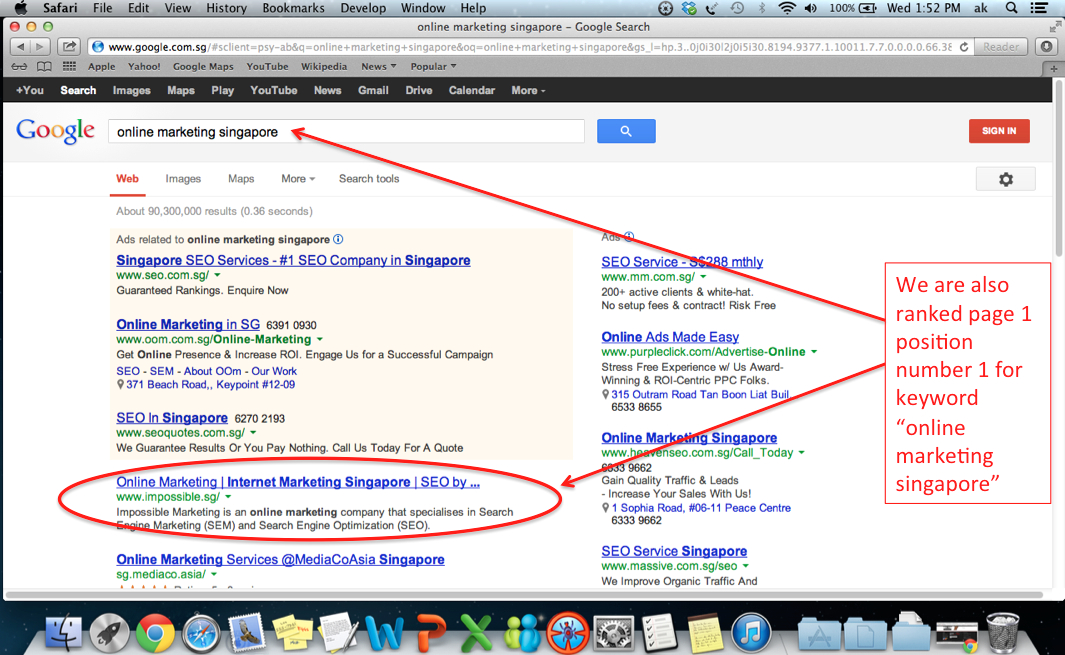Open Top Sites grid icon
Image resolution: width=1065 pixels, height=655 pixels.
pos(69,67)
